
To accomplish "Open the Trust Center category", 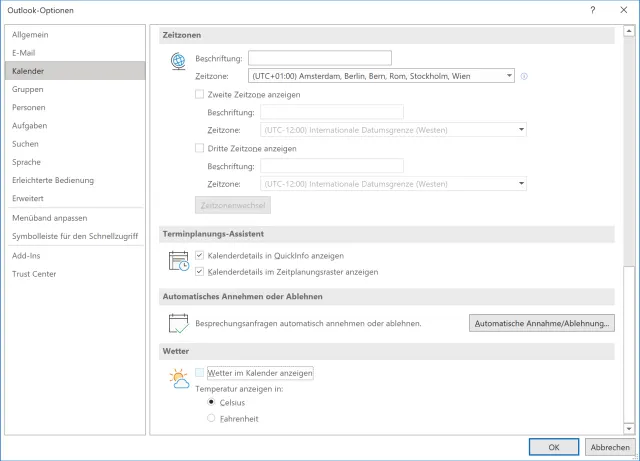I will [x=33, y=273].
